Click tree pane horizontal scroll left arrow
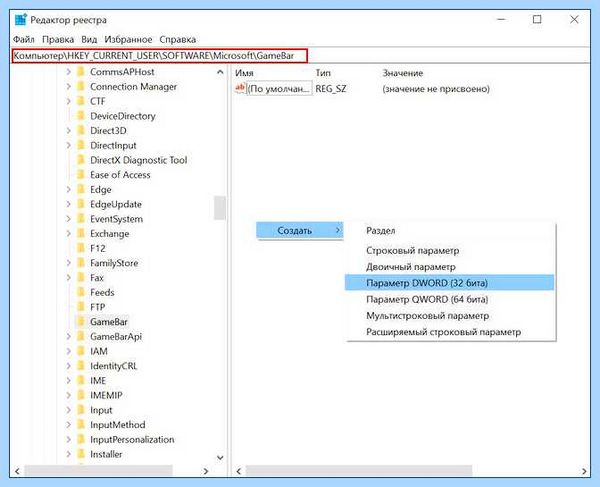The height and width of the screenshot is (487, 600). [x=17, y=471]
